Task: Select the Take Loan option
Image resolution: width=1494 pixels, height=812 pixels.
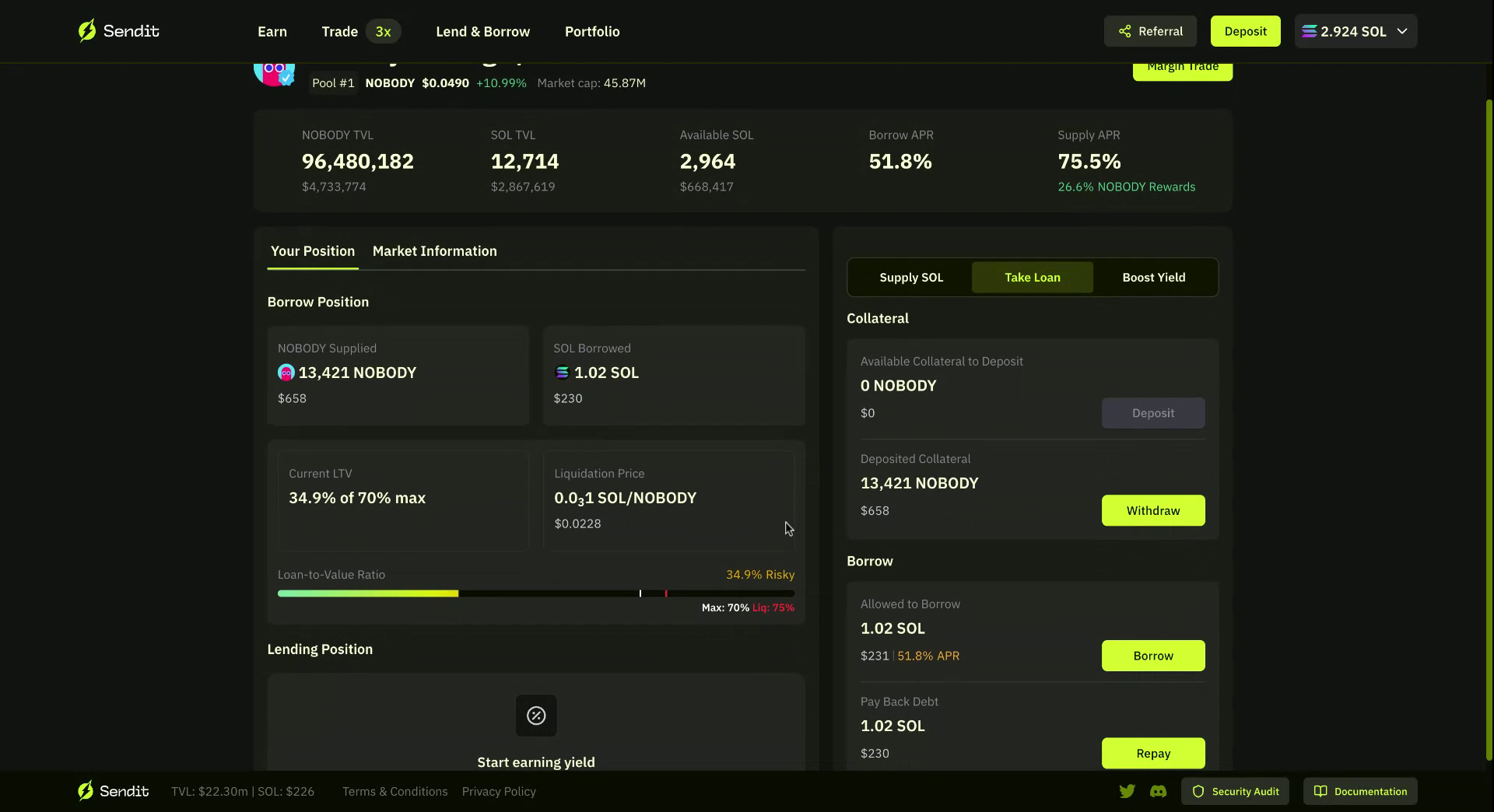Action: [1032, 278]
